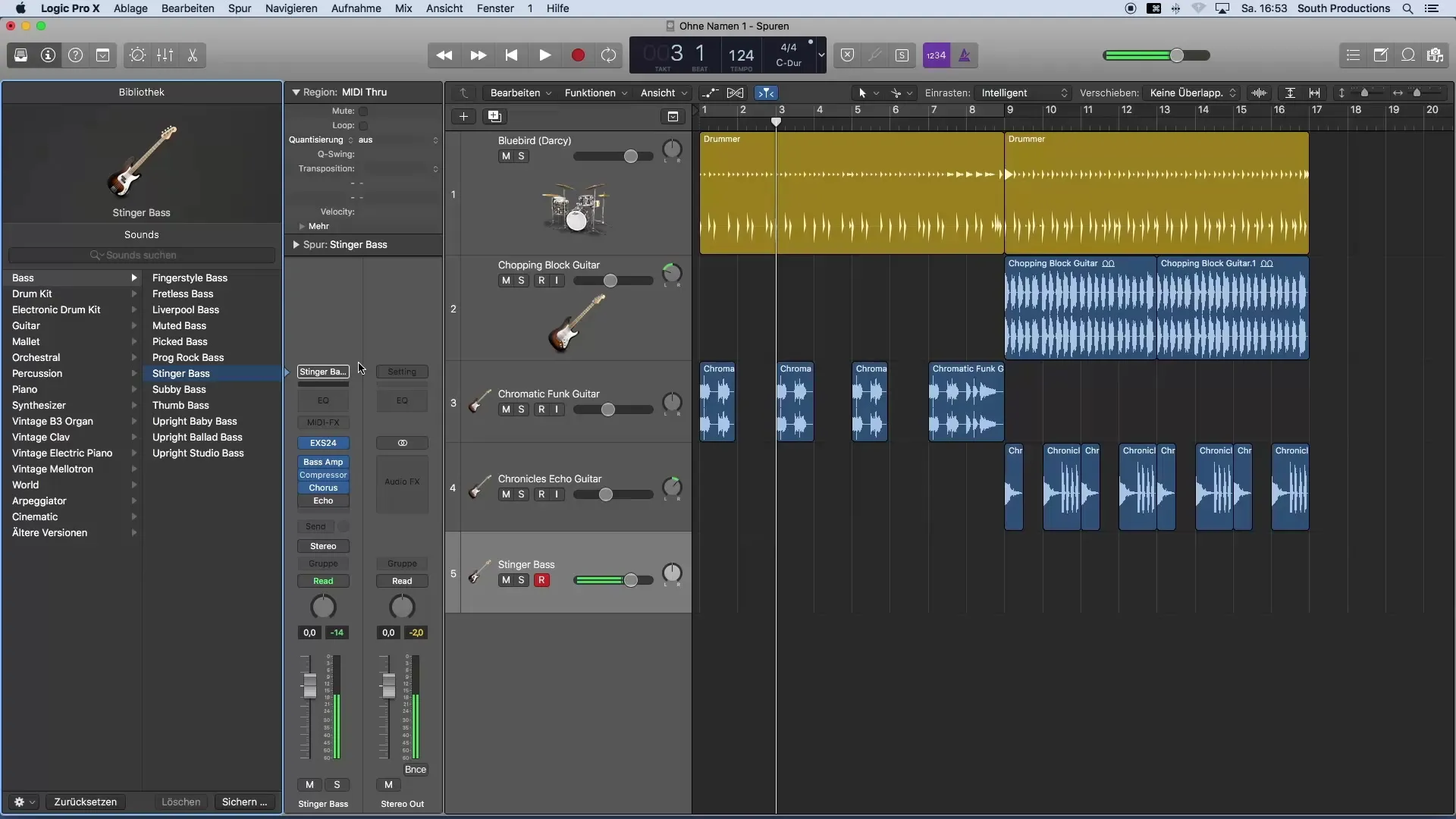Expand the Mehr disclosure triangle
This screenshot has width=1456, height=819.
point(302,226)
